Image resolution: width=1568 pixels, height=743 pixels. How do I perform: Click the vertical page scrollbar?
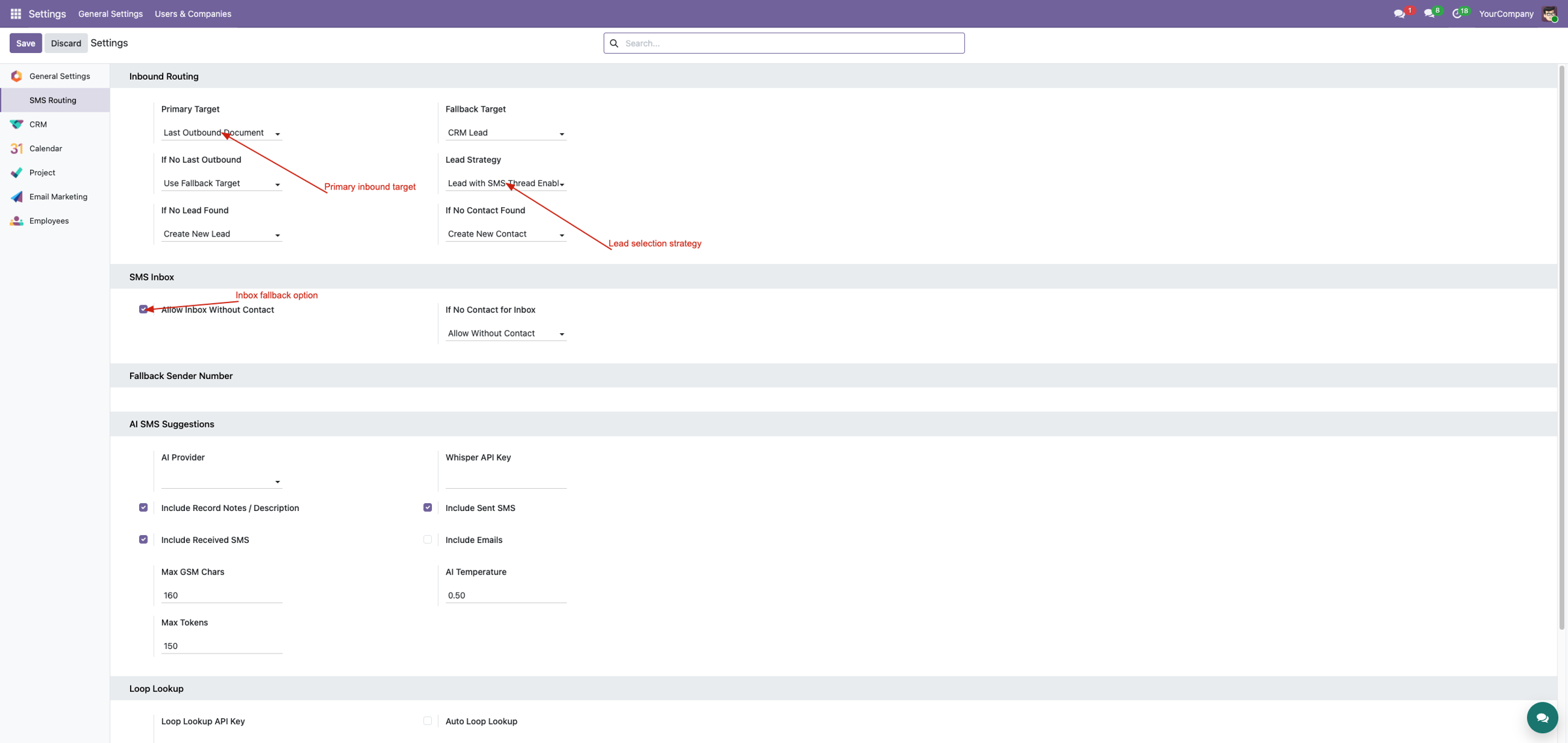point(1562,346)
